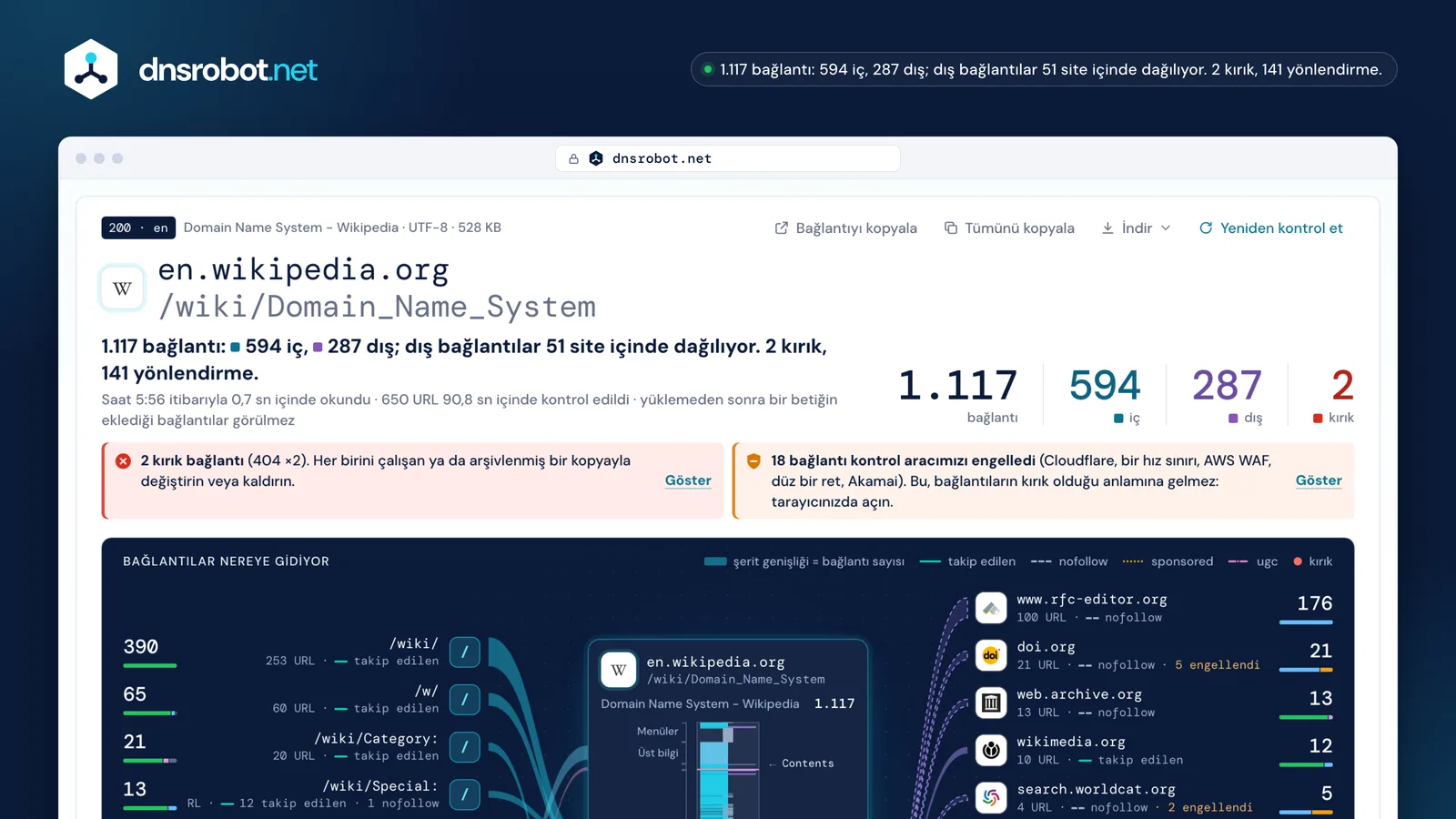Click the search.worldcat.org site icon

click(x=991, y=797)
